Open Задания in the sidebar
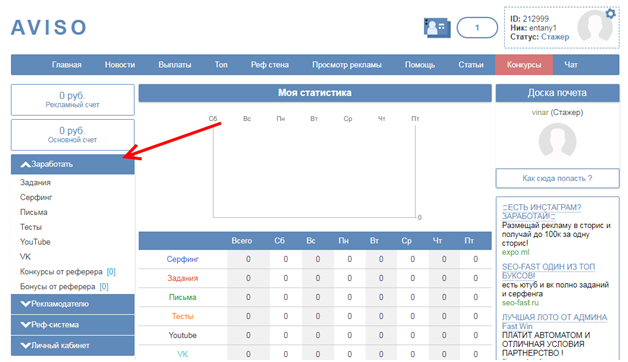This screenshot has width=628, height=362. coord(35,183)
